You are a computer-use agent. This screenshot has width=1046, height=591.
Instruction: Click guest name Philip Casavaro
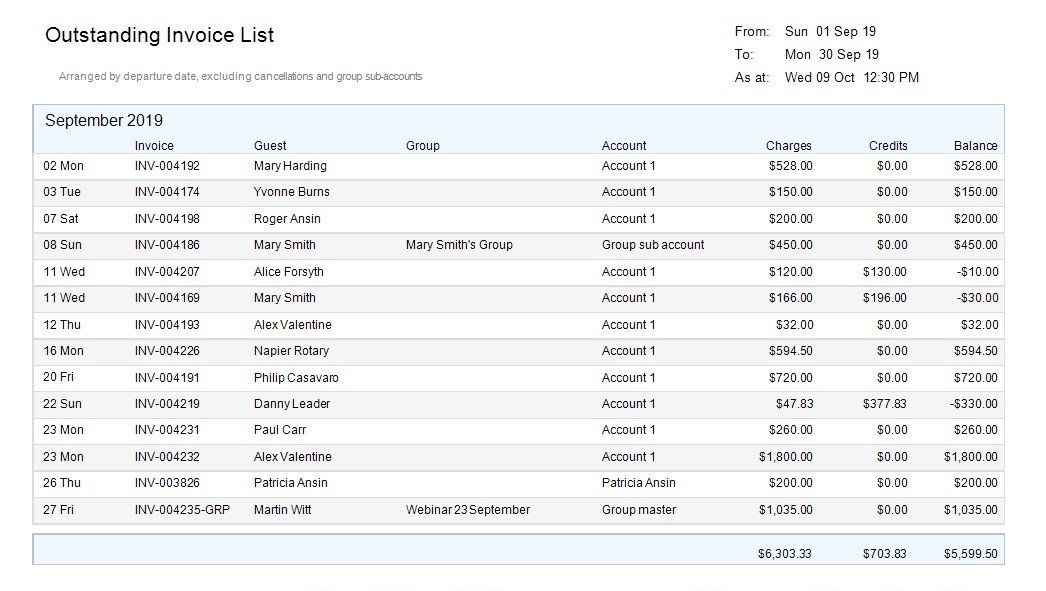click(x=296, y=378)
